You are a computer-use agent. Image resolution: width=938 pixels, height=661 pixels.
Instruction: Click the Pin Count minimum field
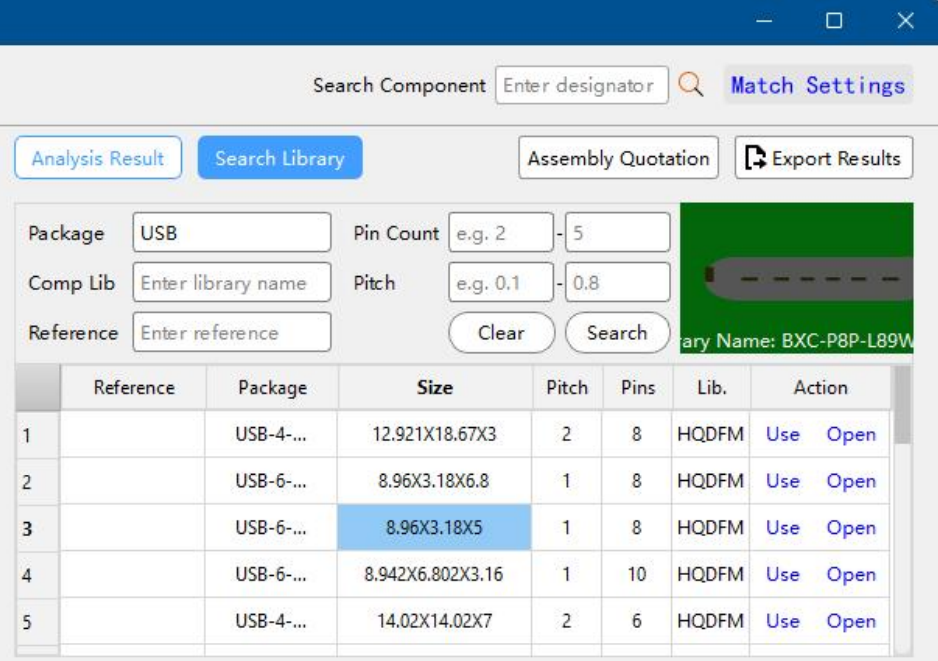pos(500,233)
